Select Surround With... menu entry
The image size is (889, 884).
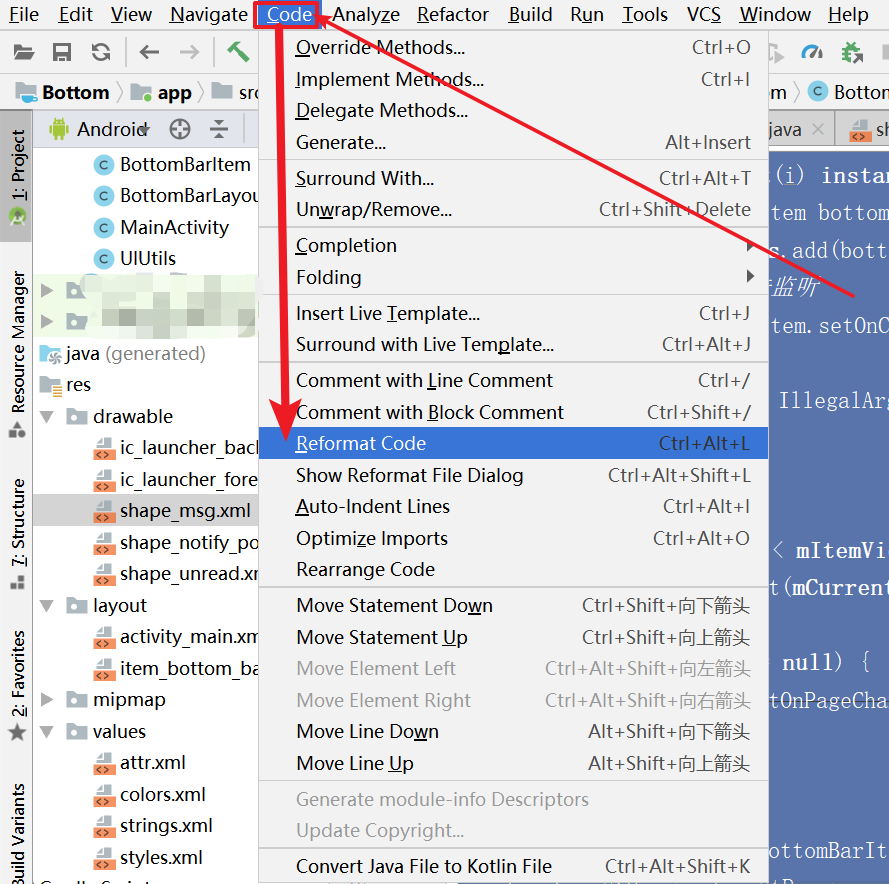coord(514,179)
